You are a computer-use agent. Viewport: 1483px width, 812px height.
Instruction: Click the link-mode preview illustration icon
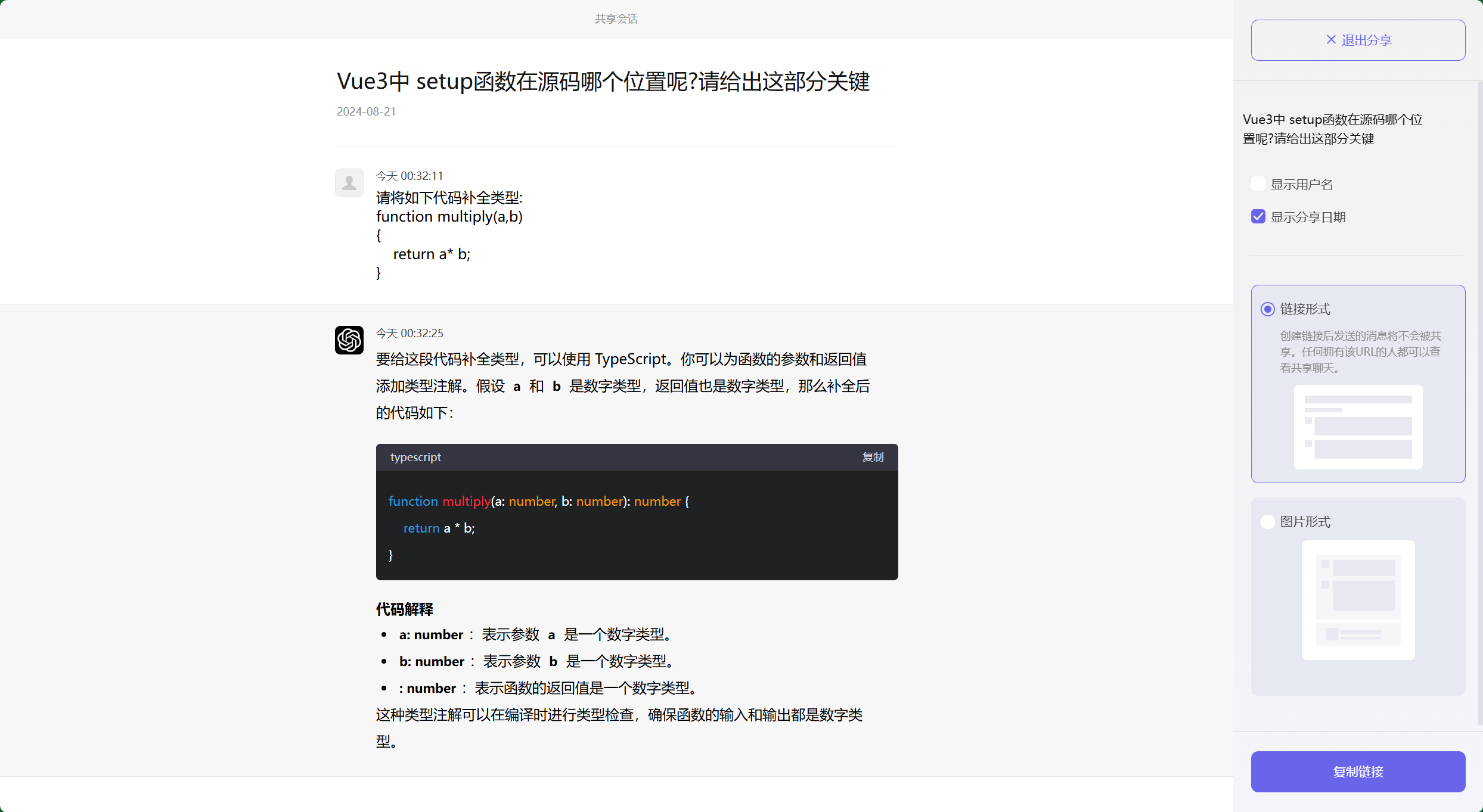(x=1358, y=427)
